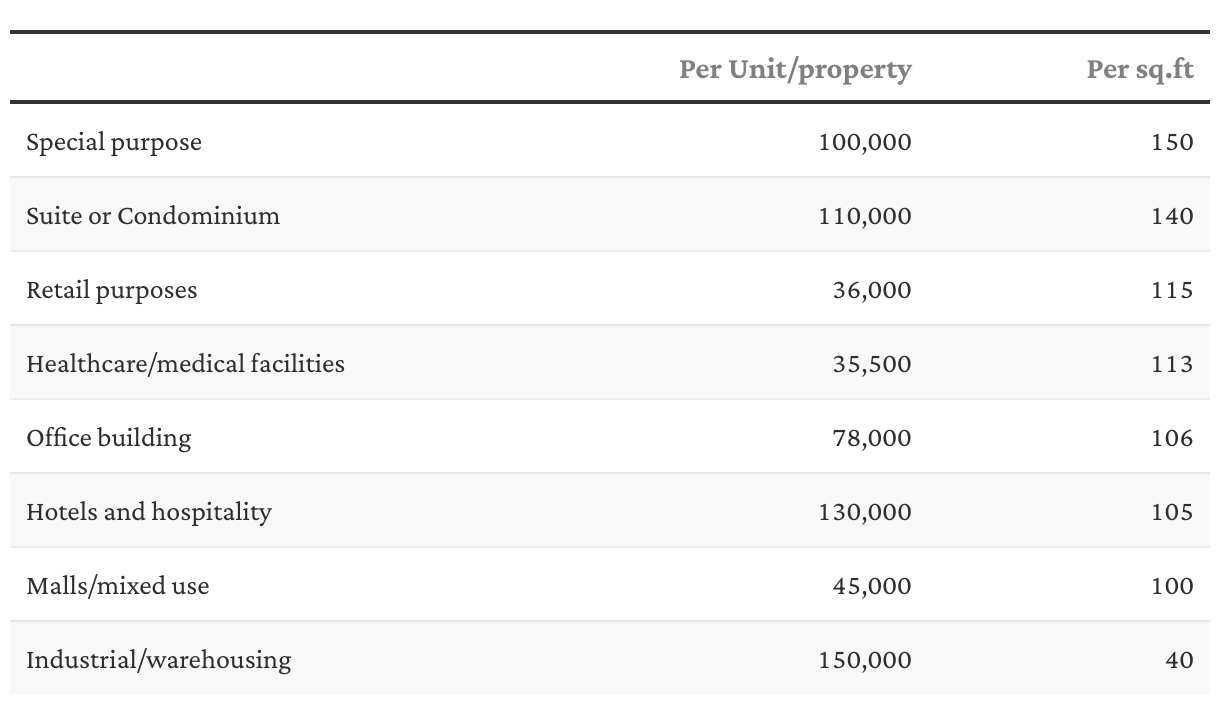Click the 78,000 Office building value
The width and height of the screenshot is (1220, 704).
(x=872, y=438)
